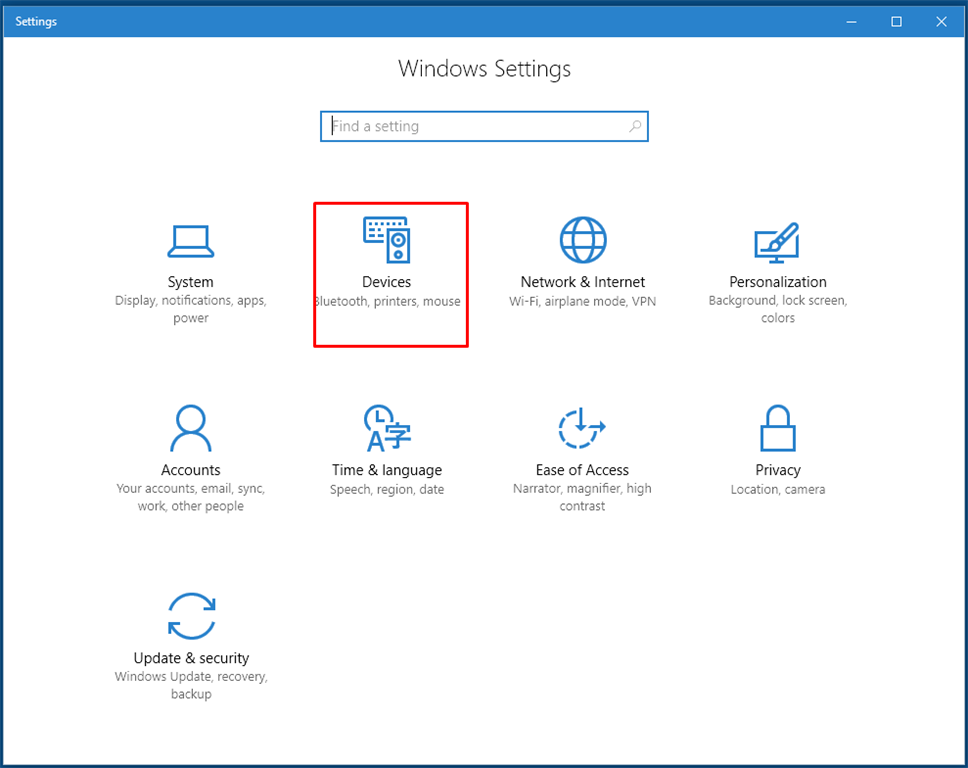Open the Network & Internet globe icon
Image resolution: width=968 pixels, height=768 pixels.
[x=583, y=240]
